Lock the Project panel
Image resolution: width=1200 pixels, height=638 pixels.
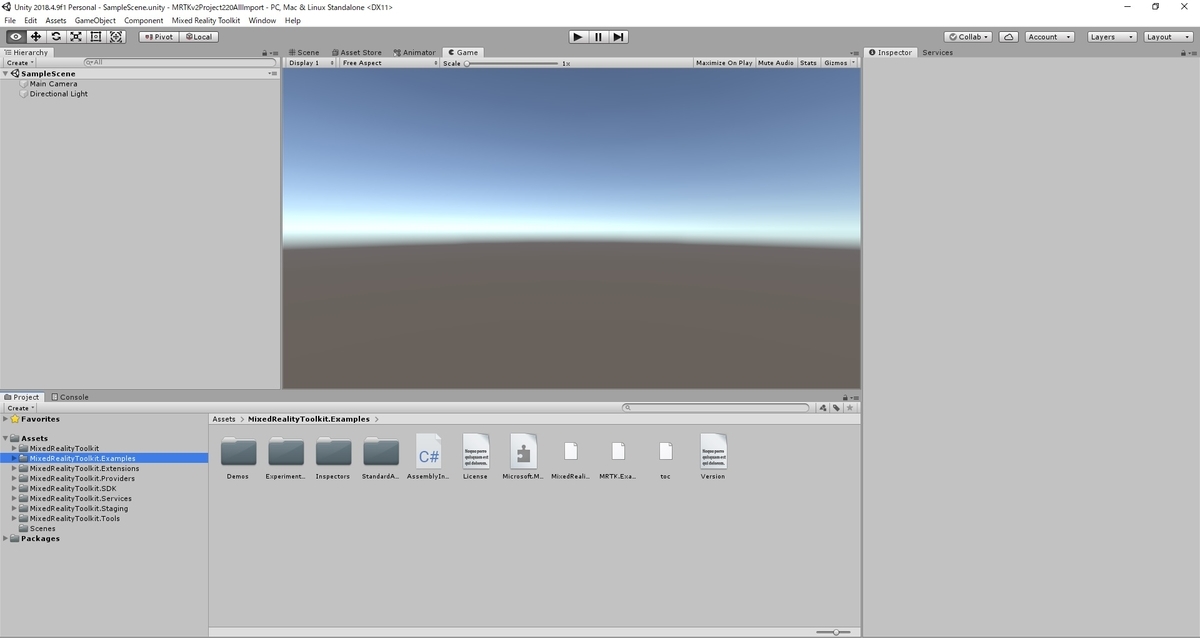pyautogui.click(x=845, y=397)
